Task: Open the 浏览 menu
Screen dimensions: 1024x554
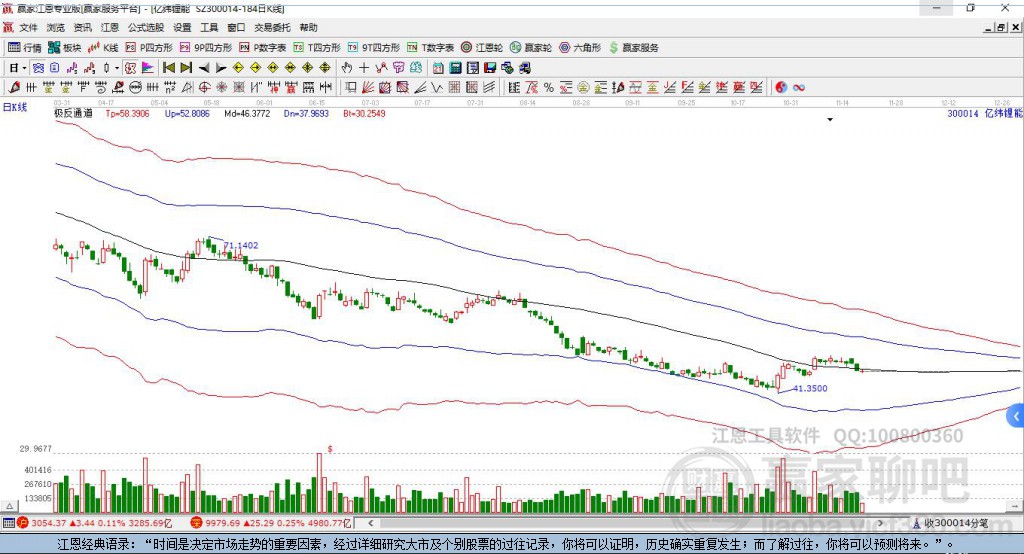Action: tap(56, 27)
